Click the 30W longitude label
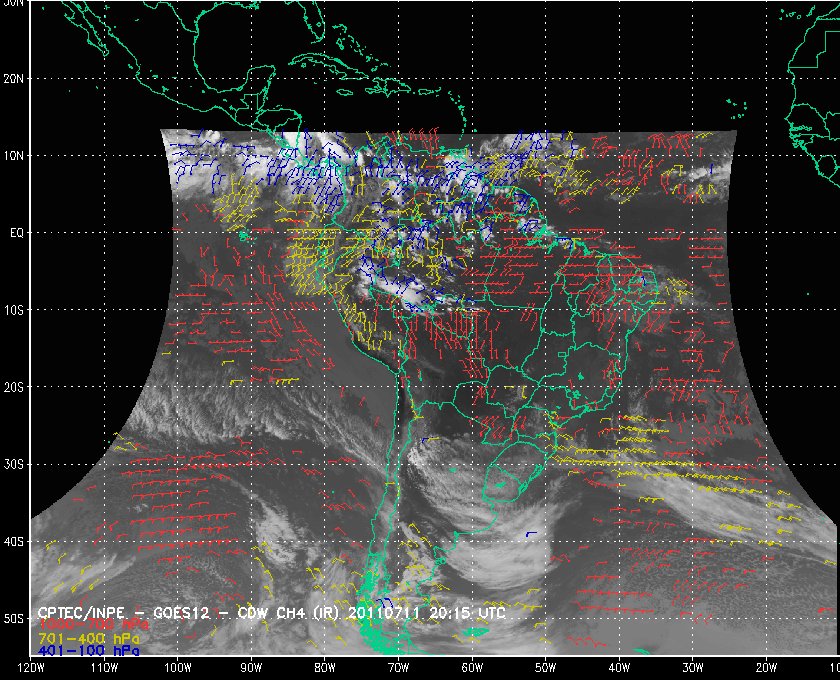 click(x=693, y=668)
